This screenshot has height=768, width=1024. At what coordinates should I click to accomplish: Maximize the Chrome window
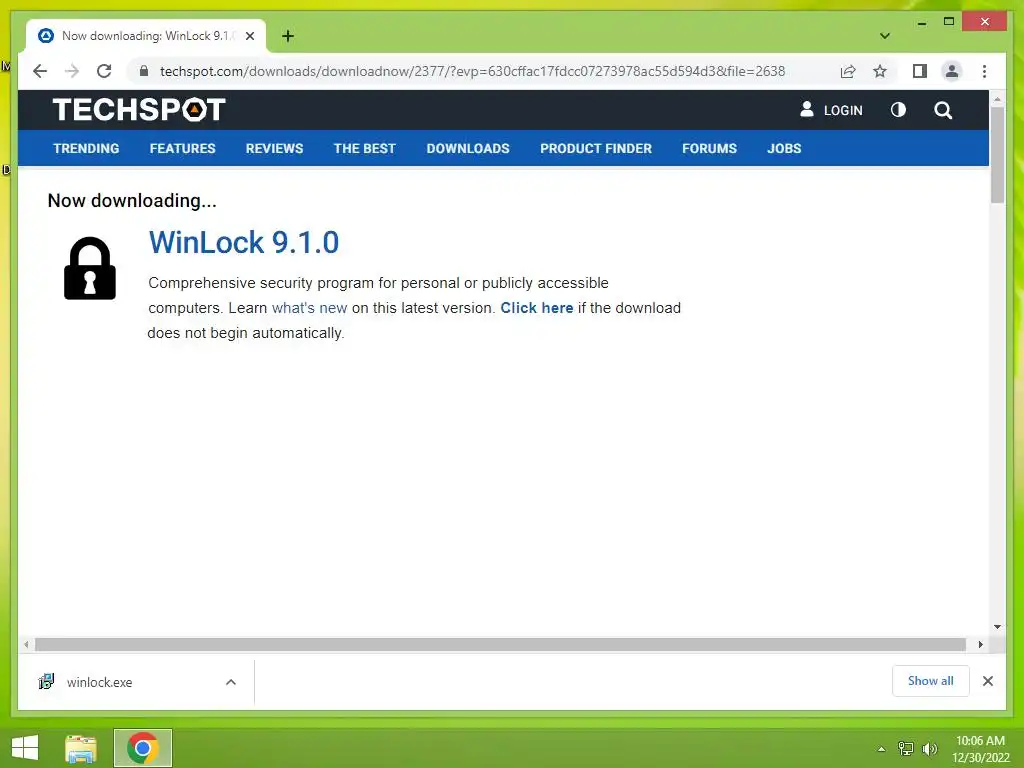pyautogui.click(x=949, y=22)
